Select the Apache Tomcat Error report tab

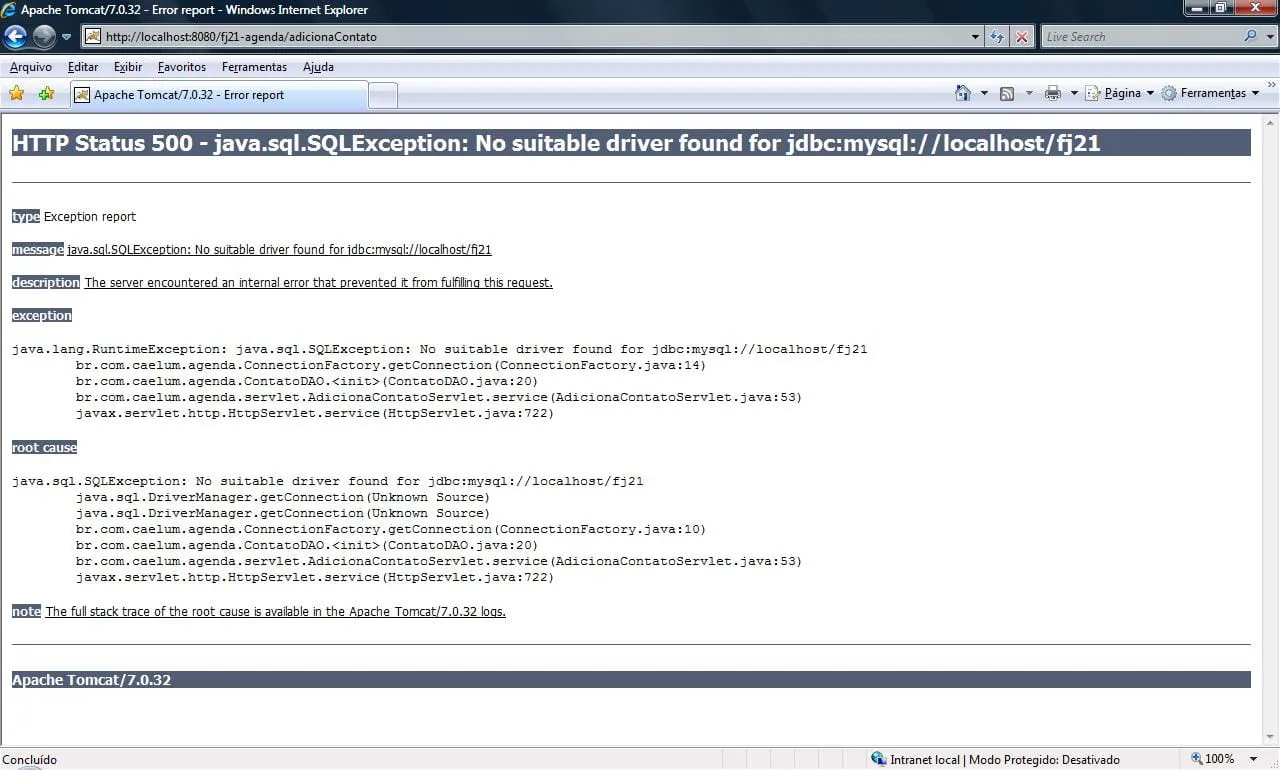pos(188,95)
